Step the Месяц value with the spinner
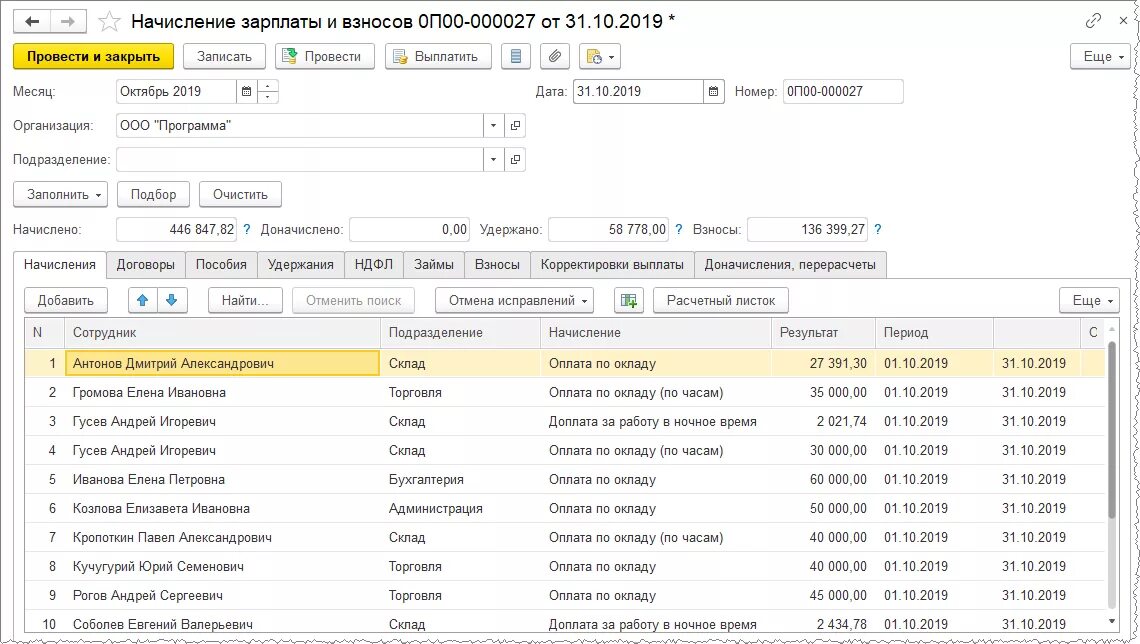This screenshot has height=644, width=1140. (268, 92)
